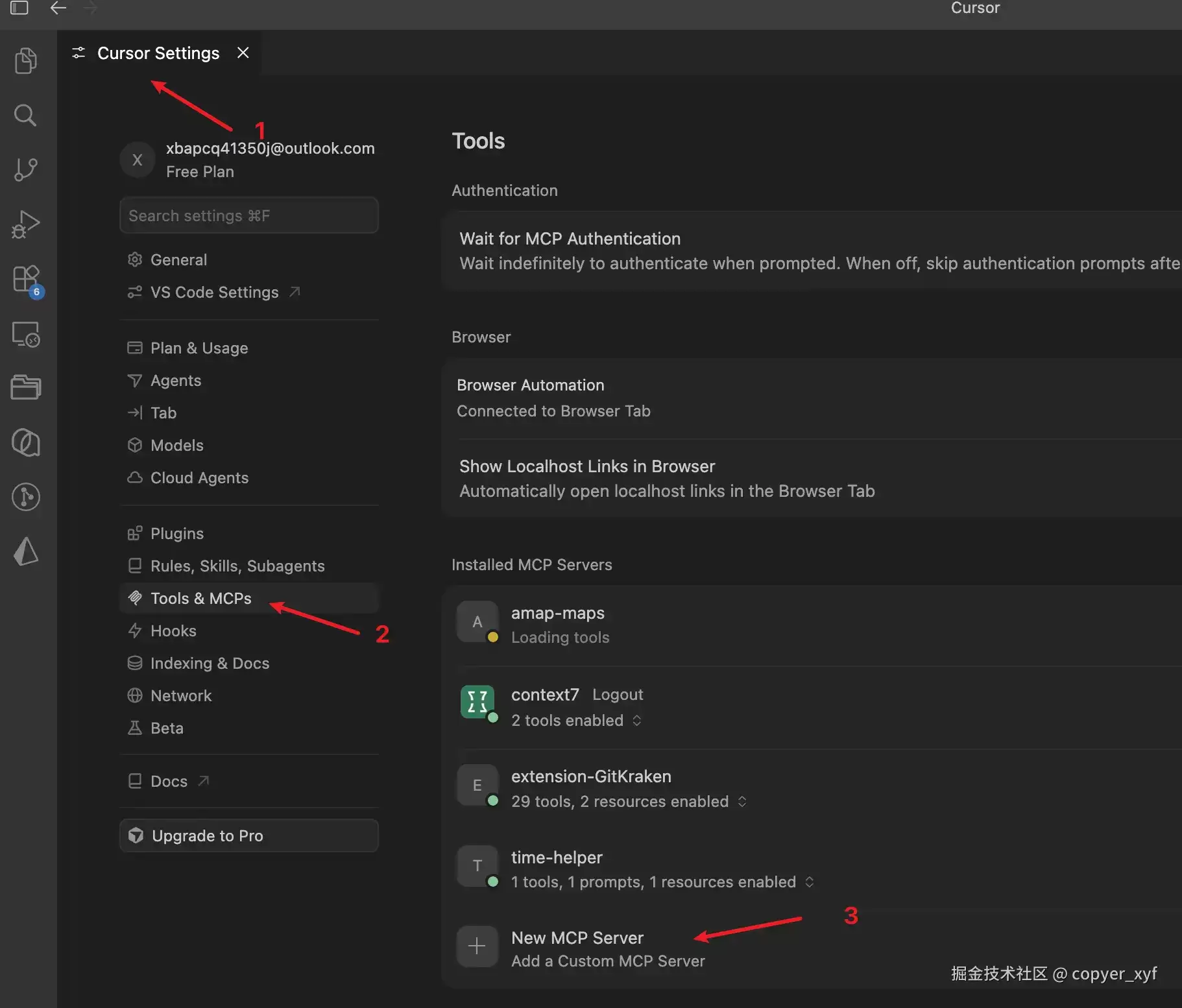The image size is (1182, 1008).
Task: Open the Explorer files icon in activity bar
Action: pyautogui.click(x=26, y=61)
